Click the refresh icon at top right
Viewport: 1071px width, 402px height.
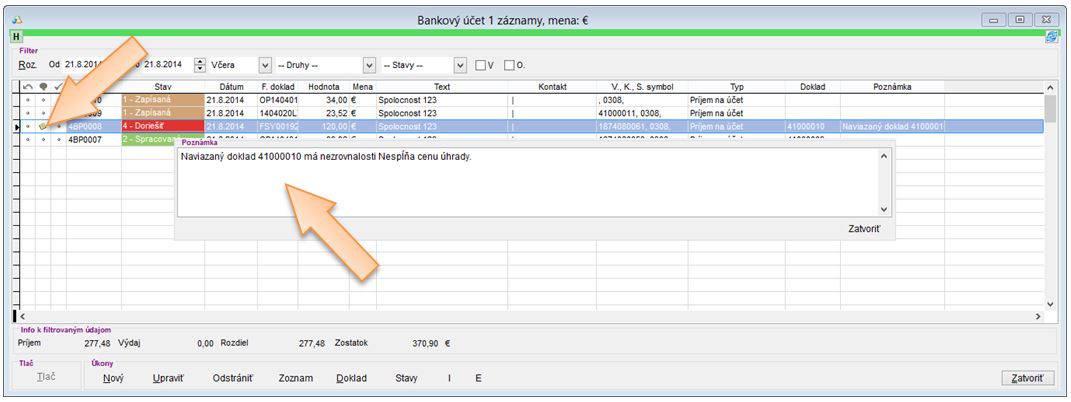[1052, 37]
